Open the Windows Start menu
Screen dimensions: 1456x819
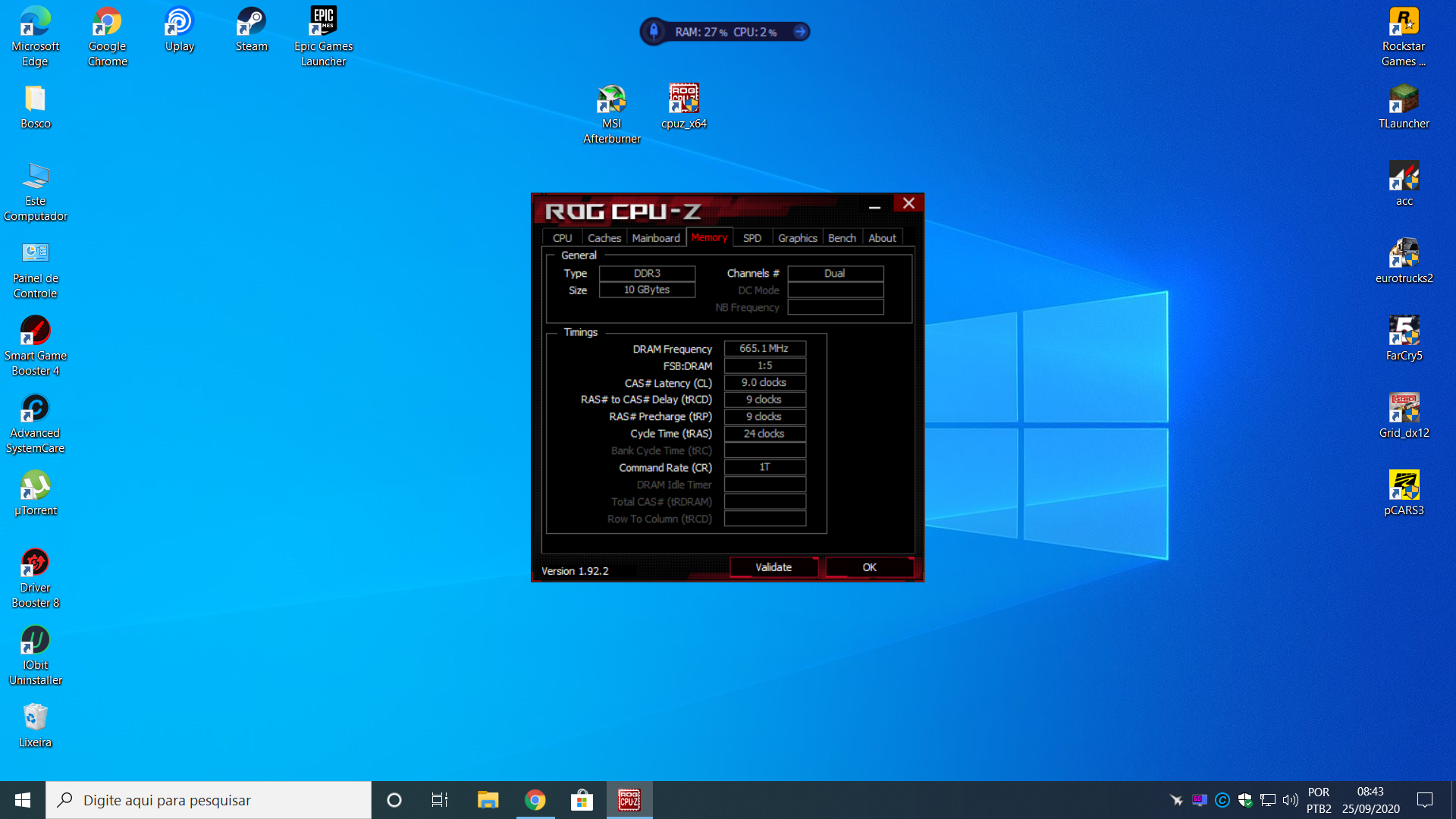[23, 800]
